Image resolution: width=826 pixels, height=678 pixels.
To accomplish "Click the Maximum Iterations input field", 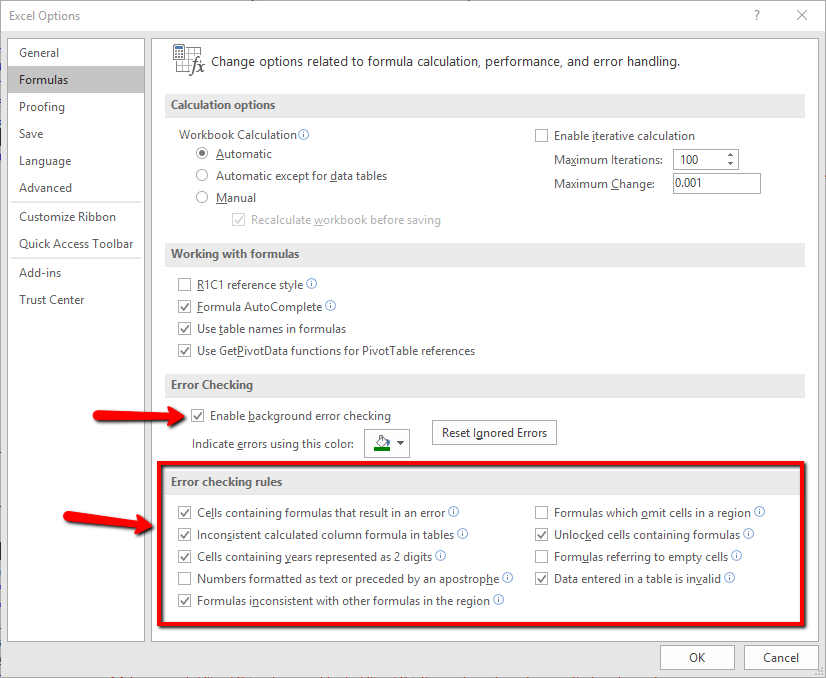I will [x=699, y=160].
